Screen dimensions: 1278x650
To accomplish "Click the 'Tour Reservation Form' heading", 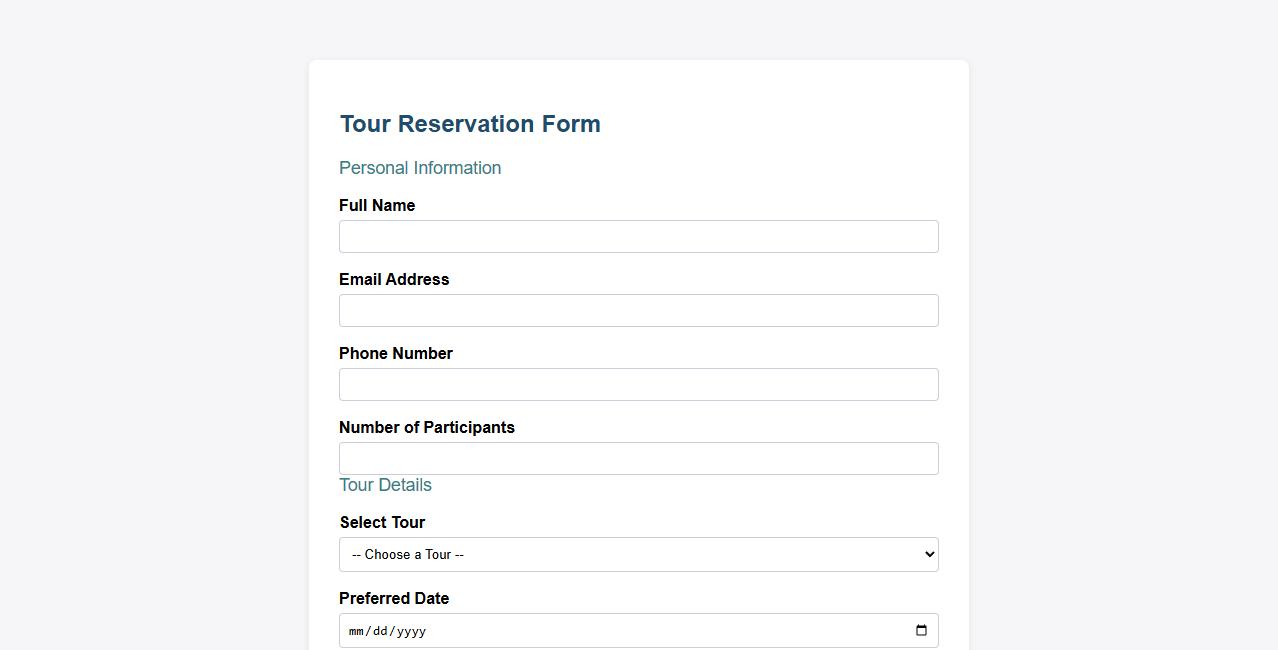I will point(469,123).
